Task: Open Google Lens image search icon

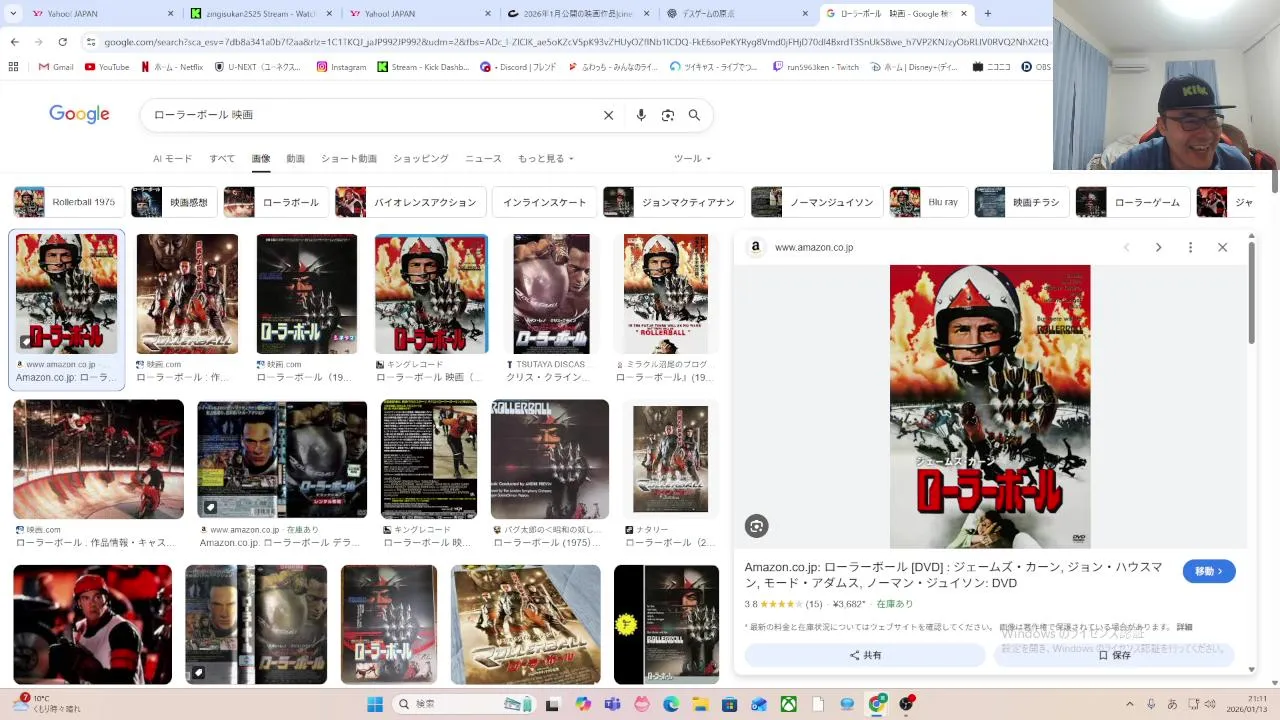Action: (668, 115)
